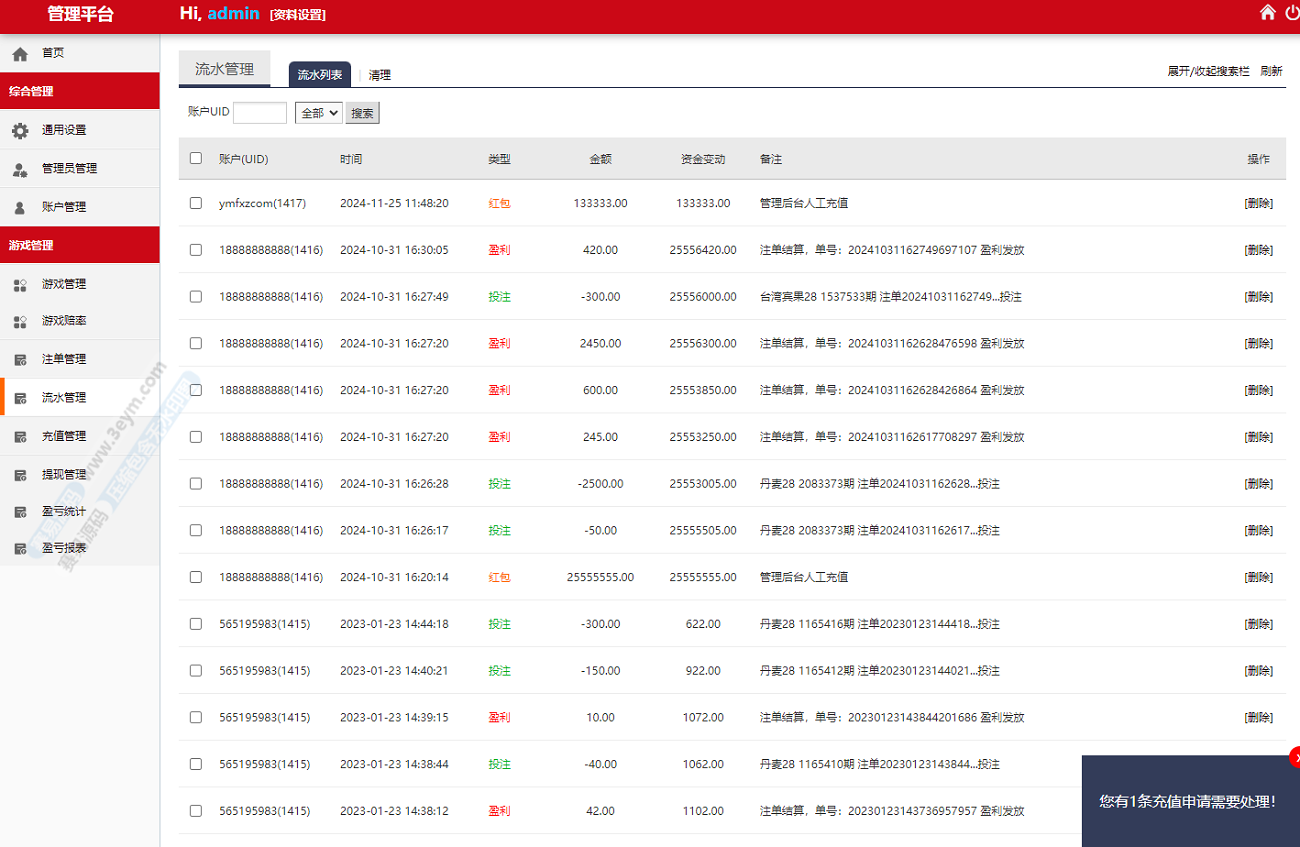Viewport: 1300px width, 847px height.
Task: Click the 账户UID input field
Action: tap(260, 113)
